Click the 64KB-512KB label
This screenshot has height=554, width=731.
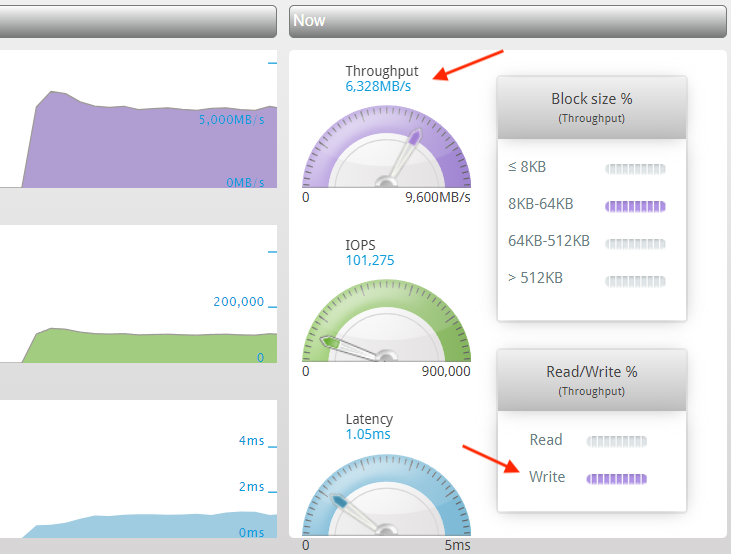tap(549, 241)
